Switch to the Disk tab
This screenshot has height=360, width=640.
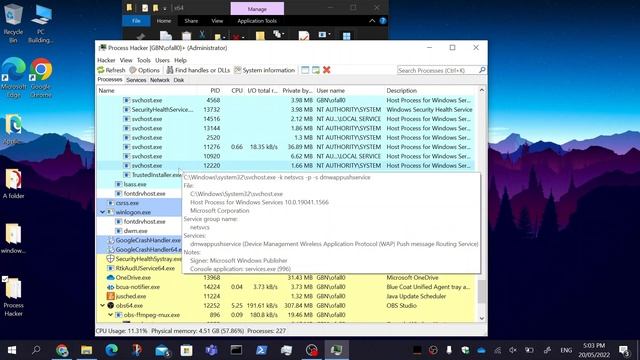(x=179, y=80)
